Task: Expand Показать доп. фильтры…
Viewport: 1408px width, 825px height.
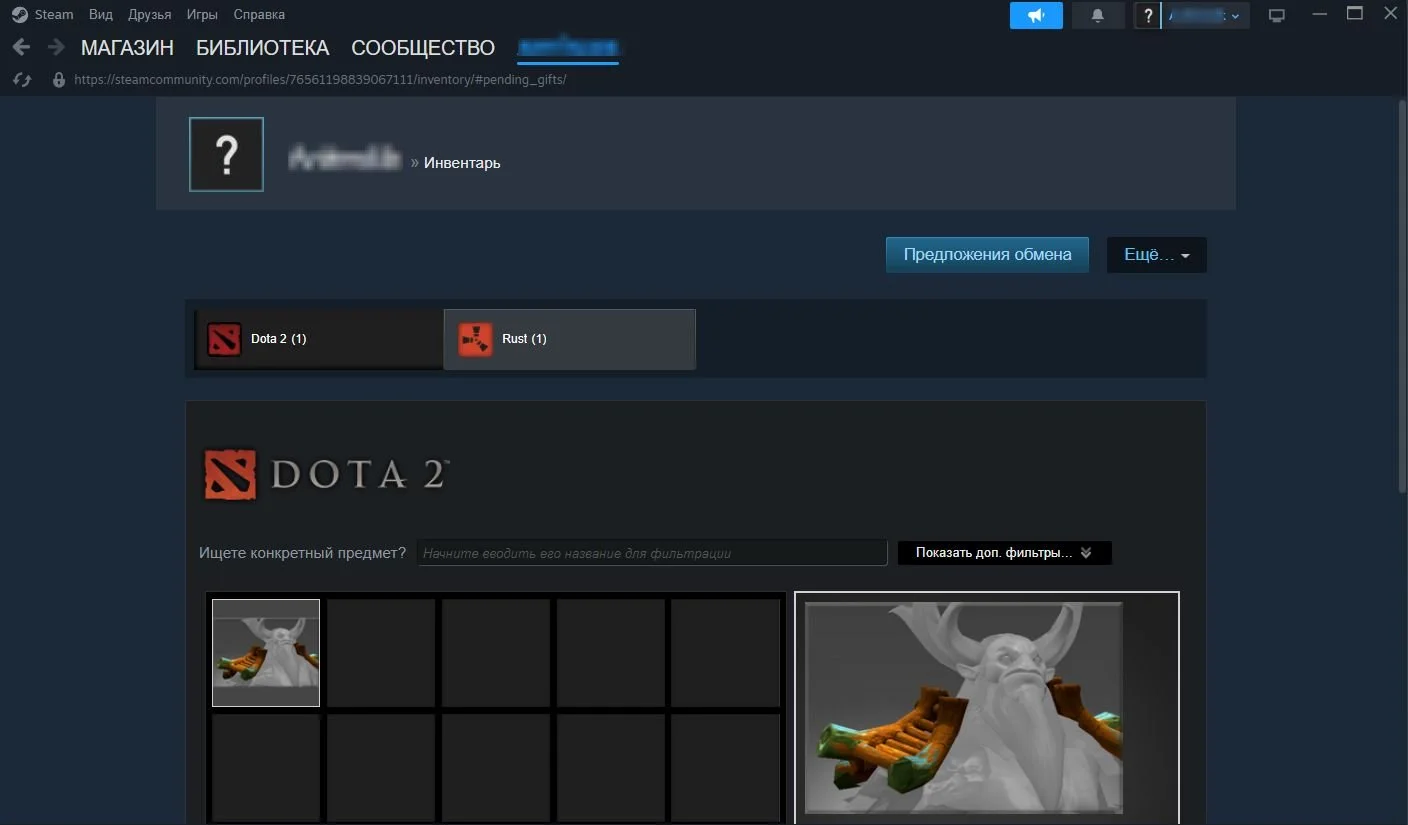Action: point(1005,553)
